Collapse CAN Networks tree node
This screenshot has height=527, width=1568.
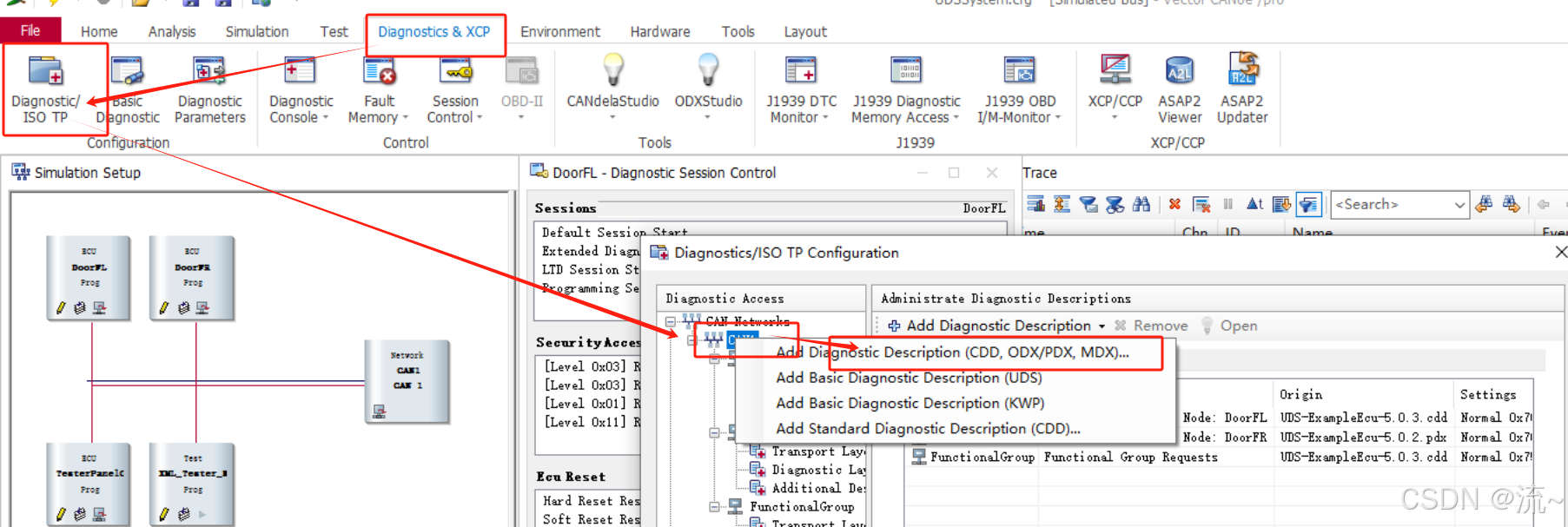[671, 321]
